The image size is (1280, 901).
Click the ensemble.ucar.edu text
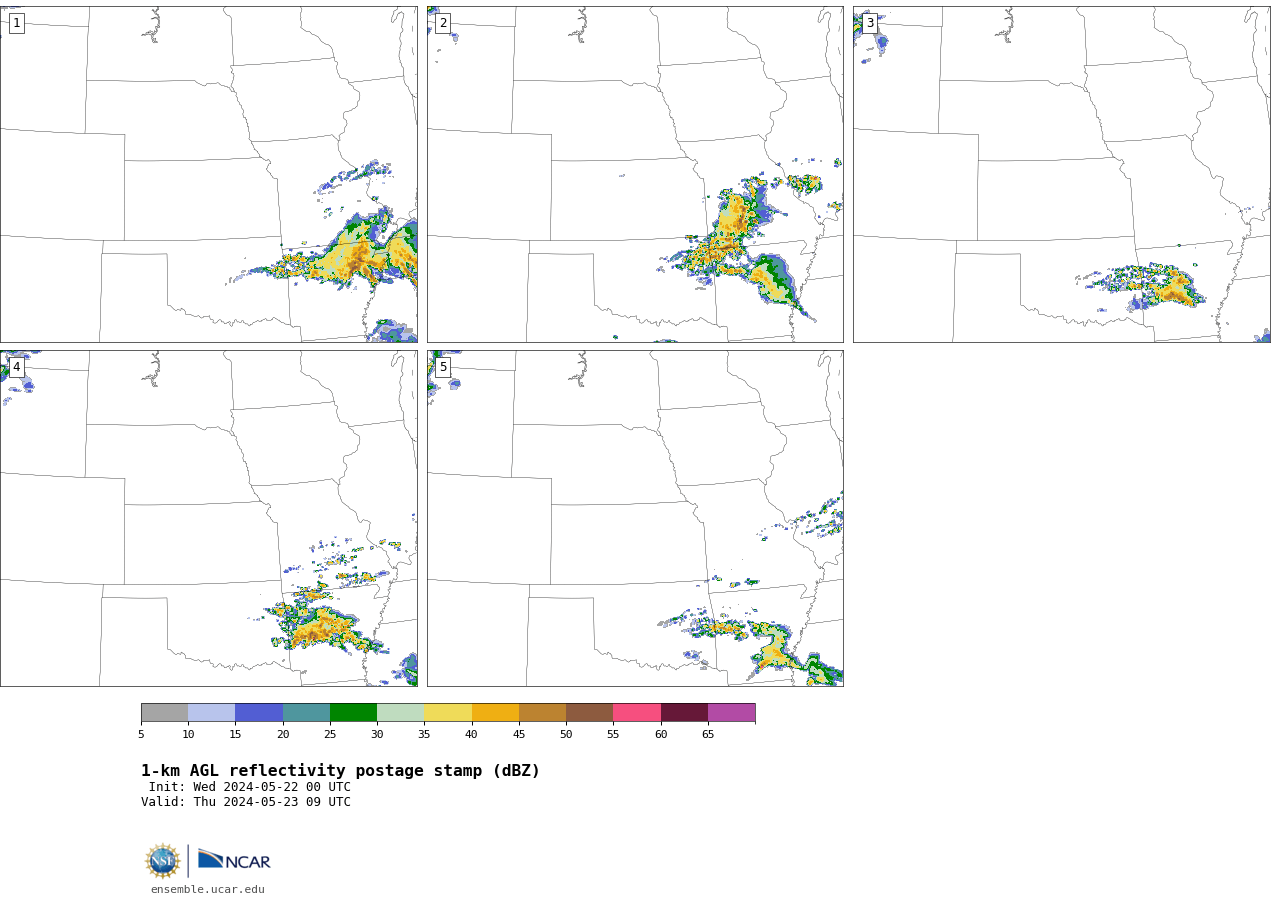coord(208,890)
